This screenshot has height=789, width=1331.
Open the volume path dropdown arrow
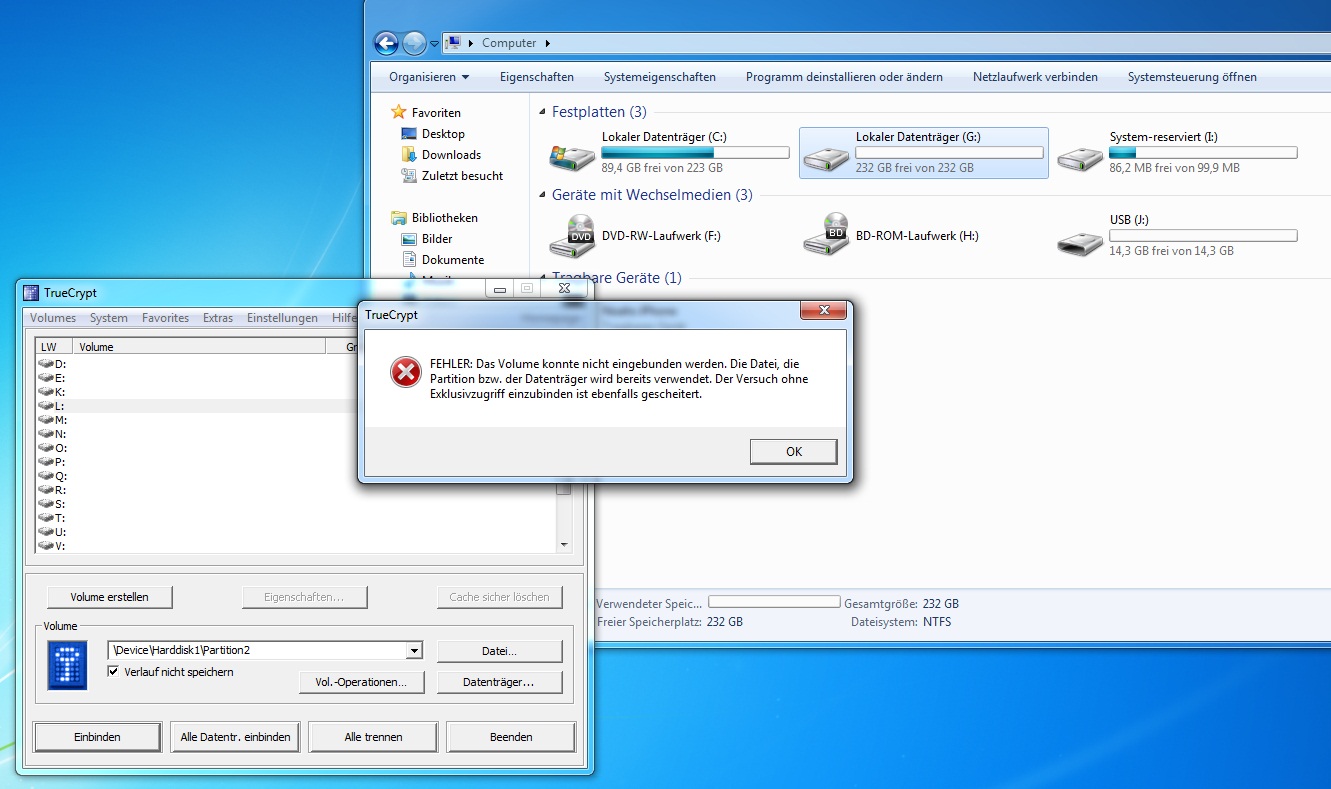[x=414, y=651]
